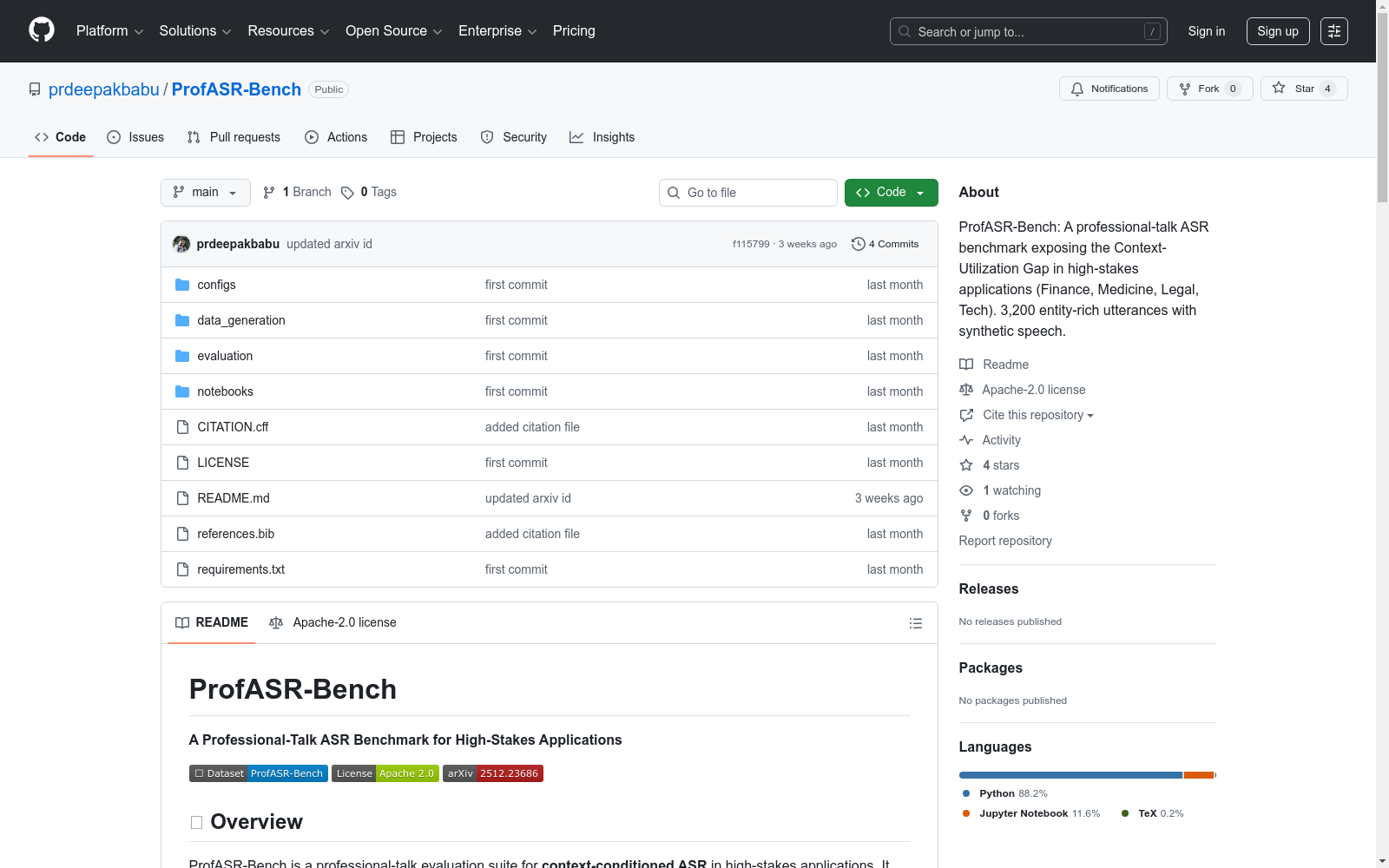Open the Releases heading link
The height and width of the screenshot is (868, 1389).
coord(989,589)
